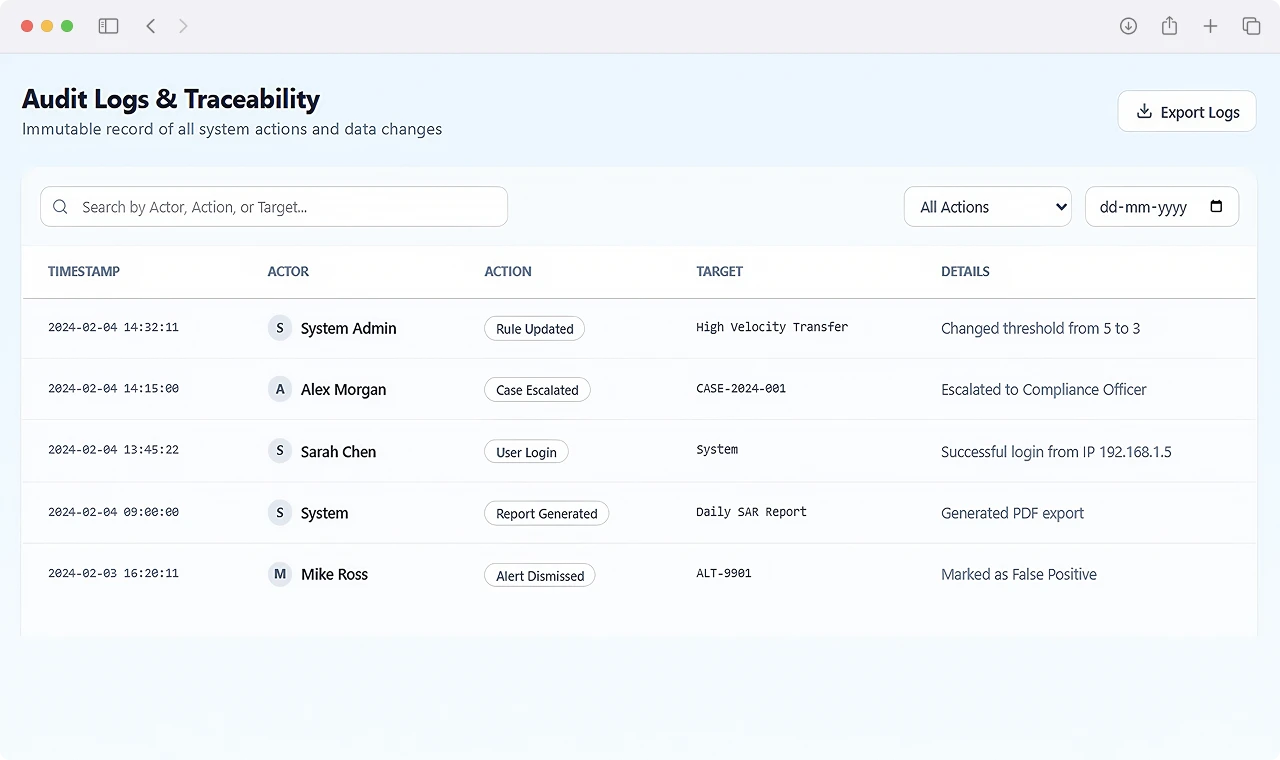Click the ACTION column header
This screenshot has height=760, width=1280.
tap(508, 271)
